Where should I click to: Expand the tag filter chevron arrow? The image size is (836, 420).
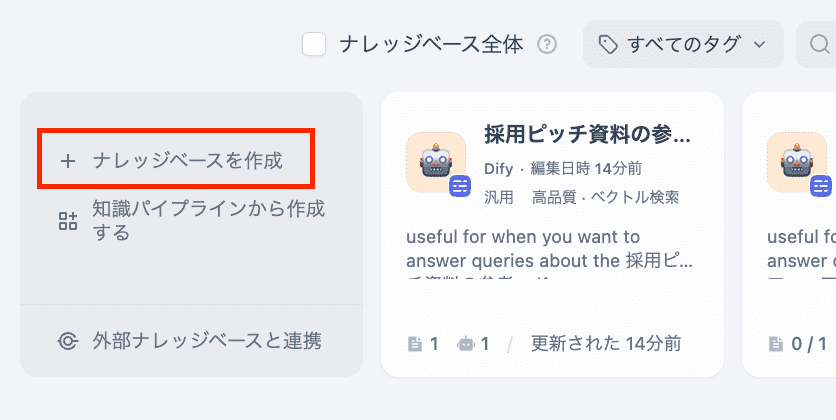(759, 44)
